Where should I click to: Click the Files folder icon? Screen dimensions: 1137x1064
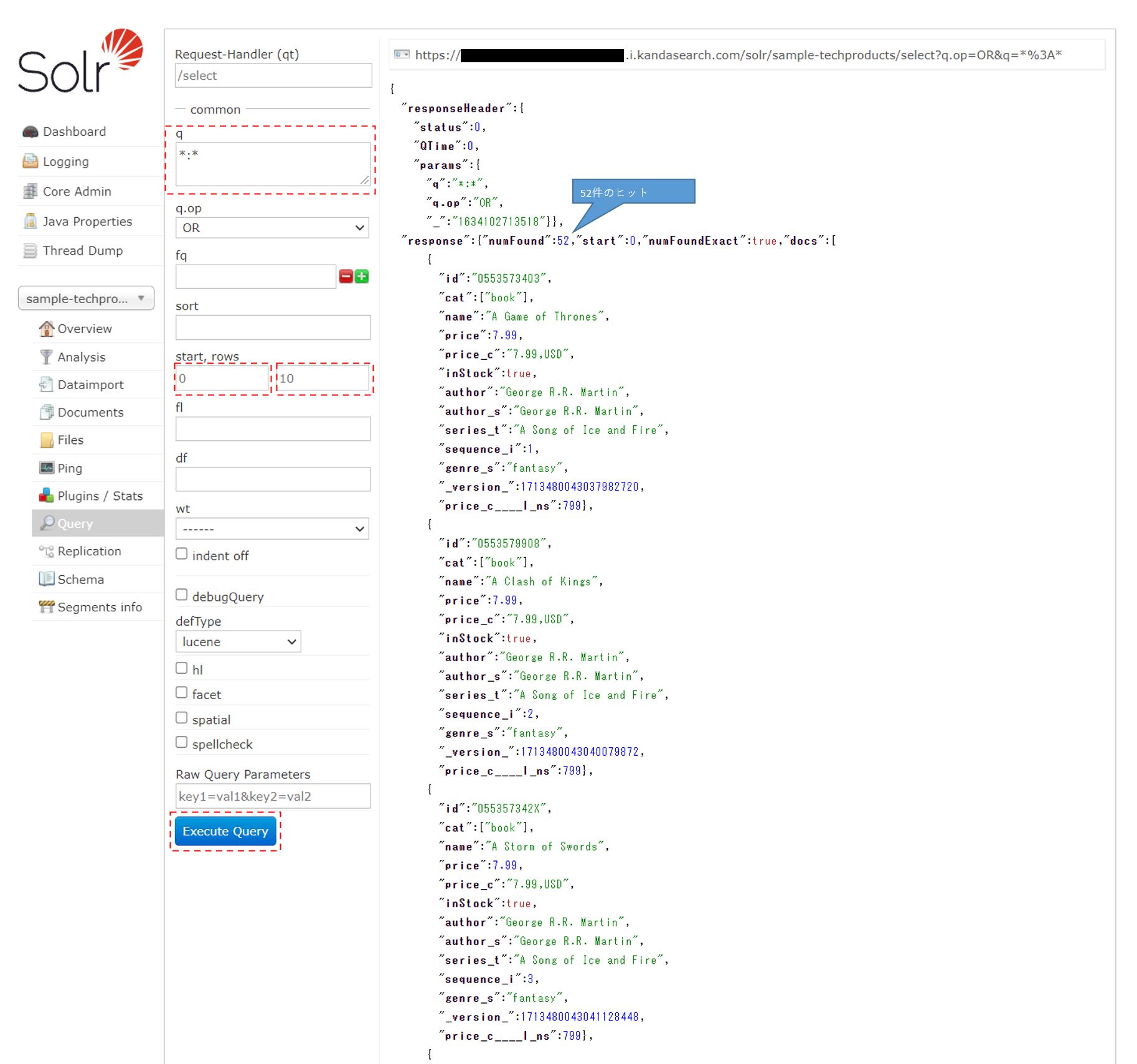[47, 440]
